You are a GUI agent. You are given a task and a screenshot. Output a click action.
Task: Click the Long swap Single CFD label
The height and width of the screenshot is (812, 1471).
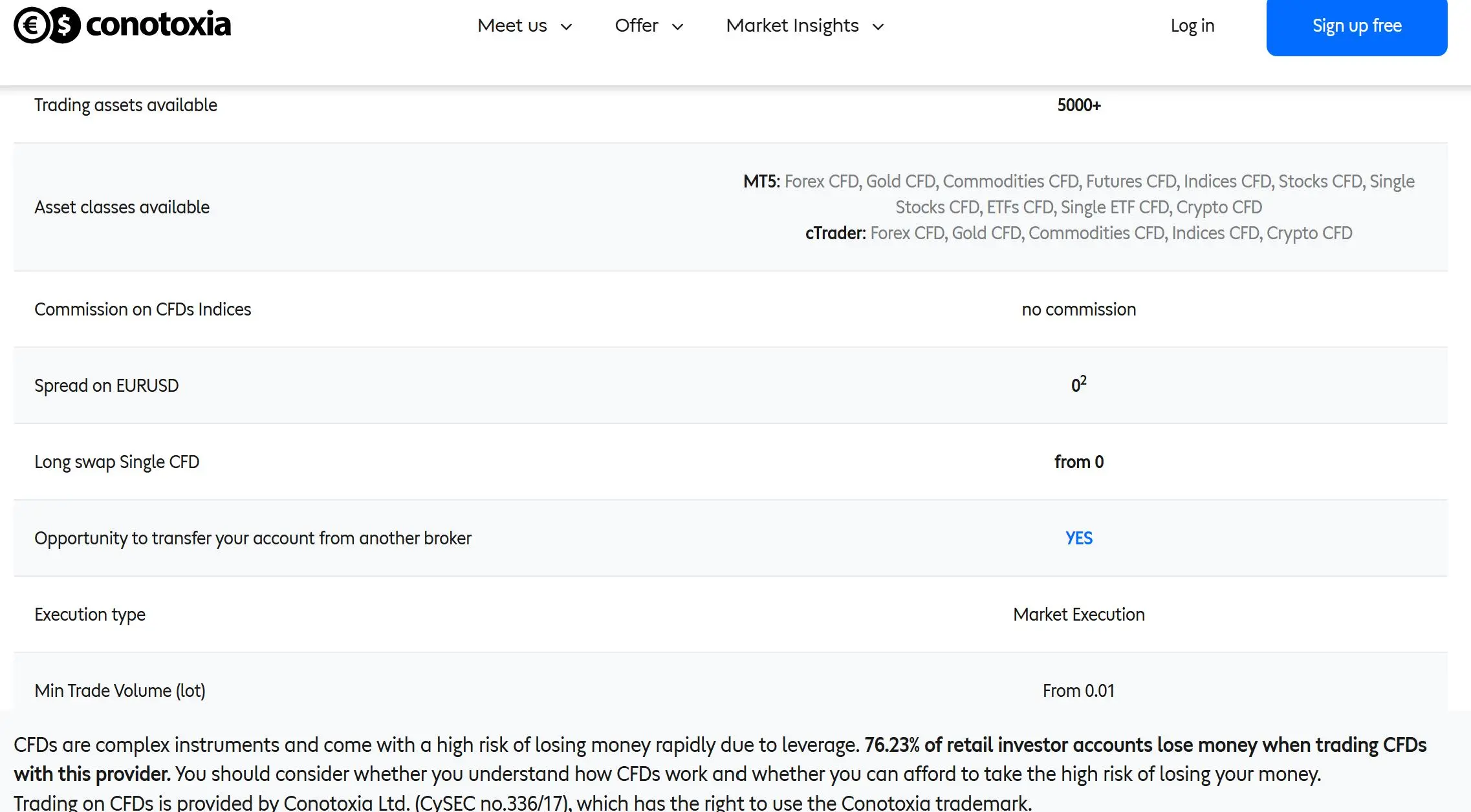(x=116, y=462)
